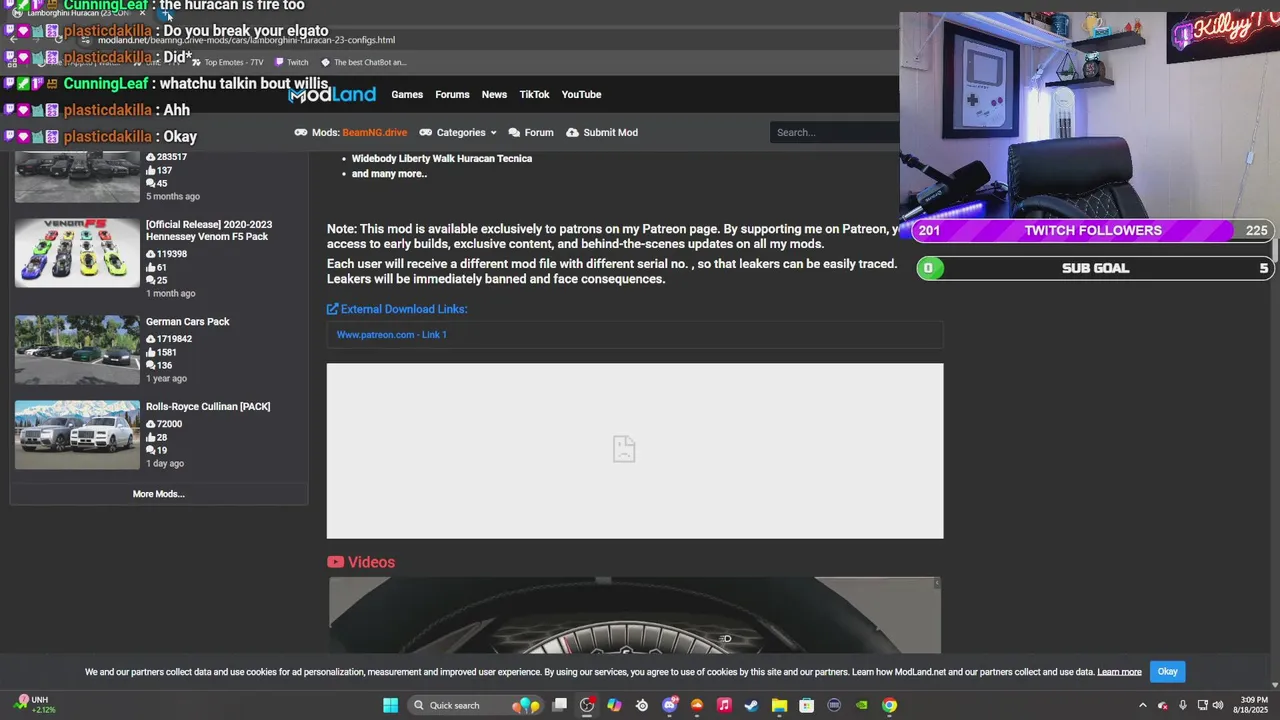This screenshot has height=720, width=1280.
Task: Click the '1 day ago' timestamp
Action: 165,464
